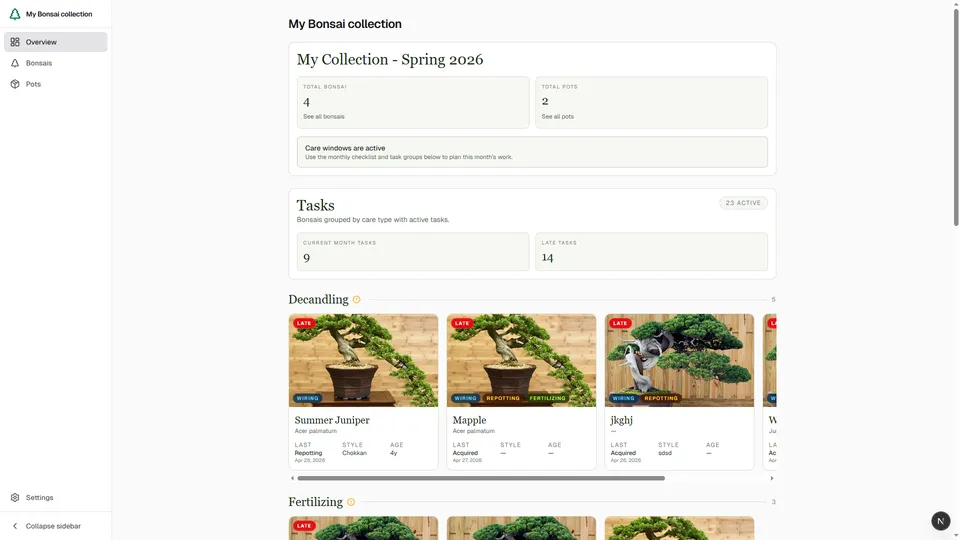Click the round N avatar button
960x540 pixels.
(x=940, y=521)
